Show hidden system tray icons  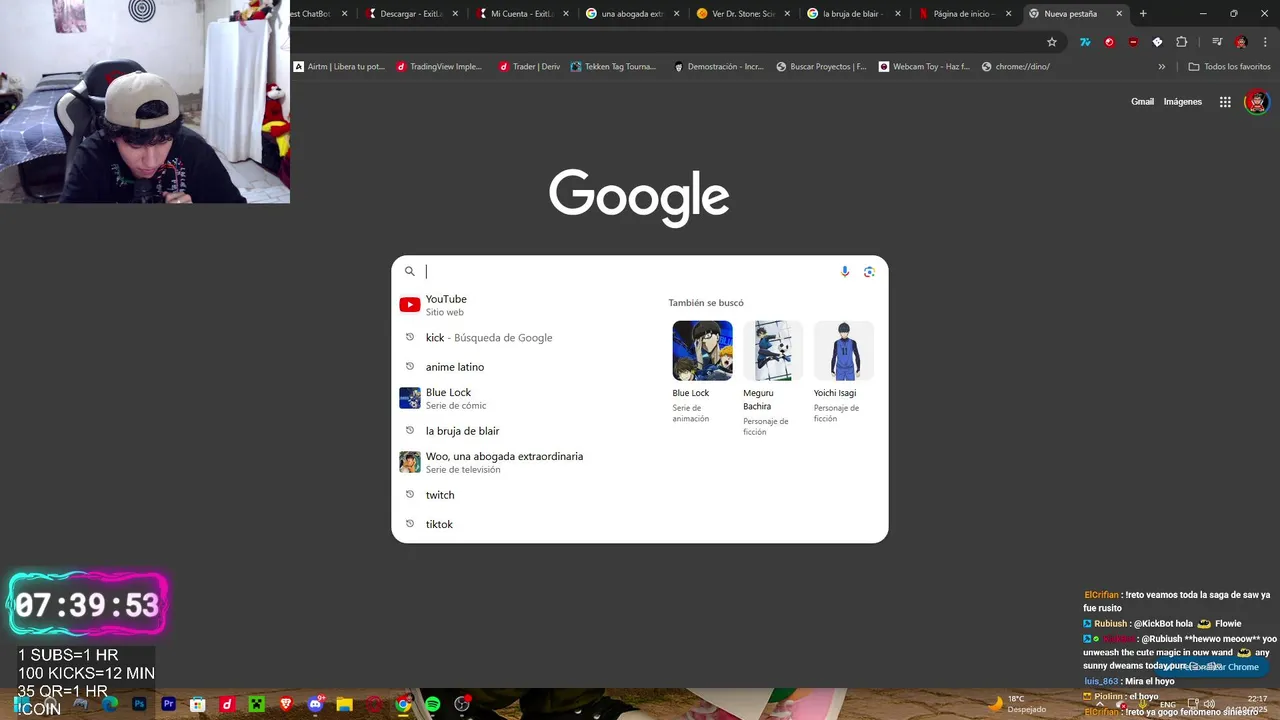point(1100,704)
